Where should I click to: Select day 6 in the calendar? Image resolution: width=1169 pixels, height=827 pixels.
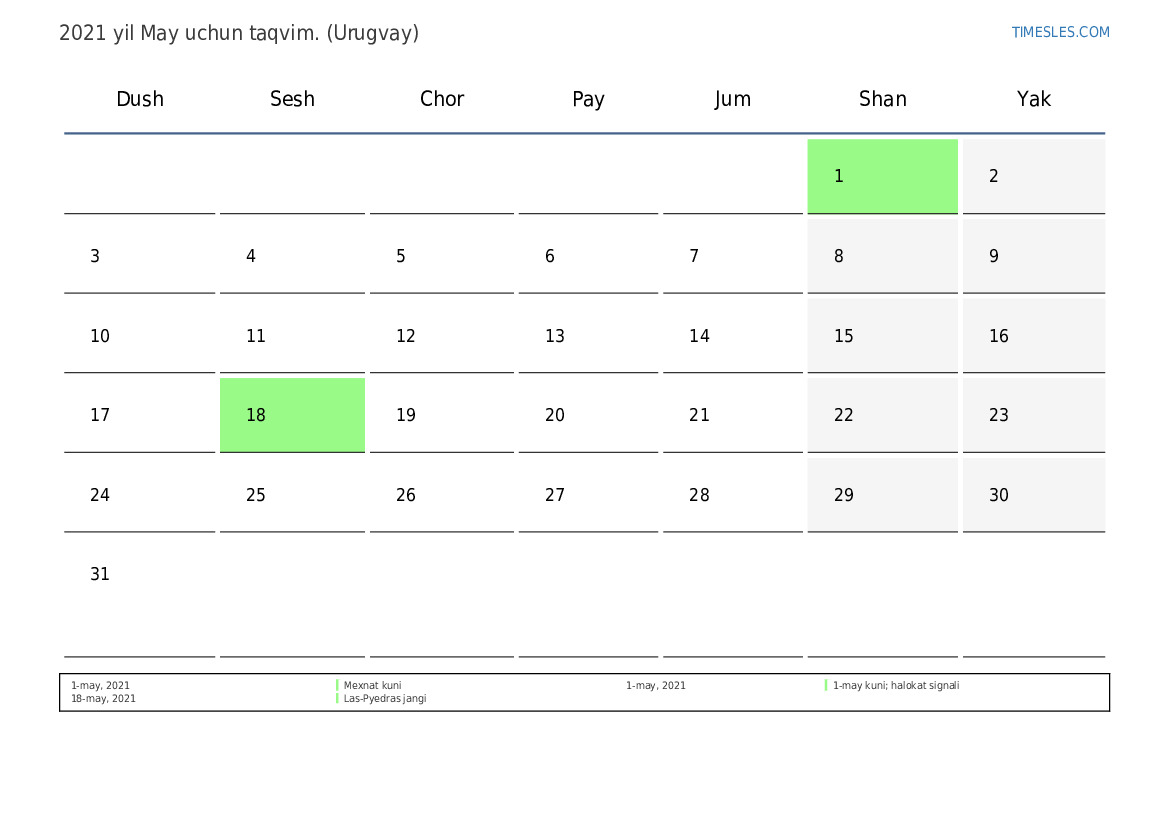[588, 256]
